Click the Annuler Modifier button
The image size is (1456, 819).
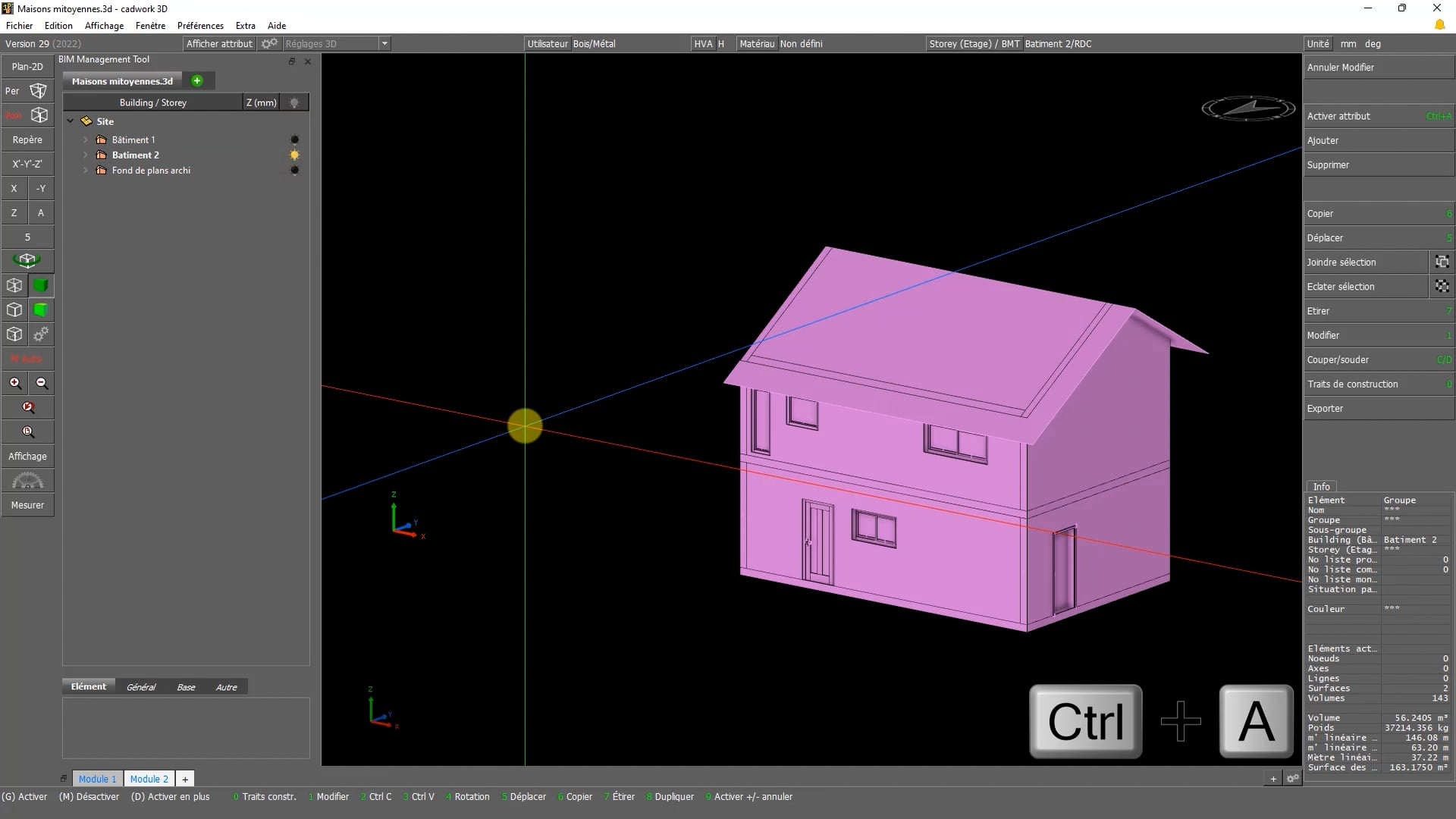tap(1377, 67)
